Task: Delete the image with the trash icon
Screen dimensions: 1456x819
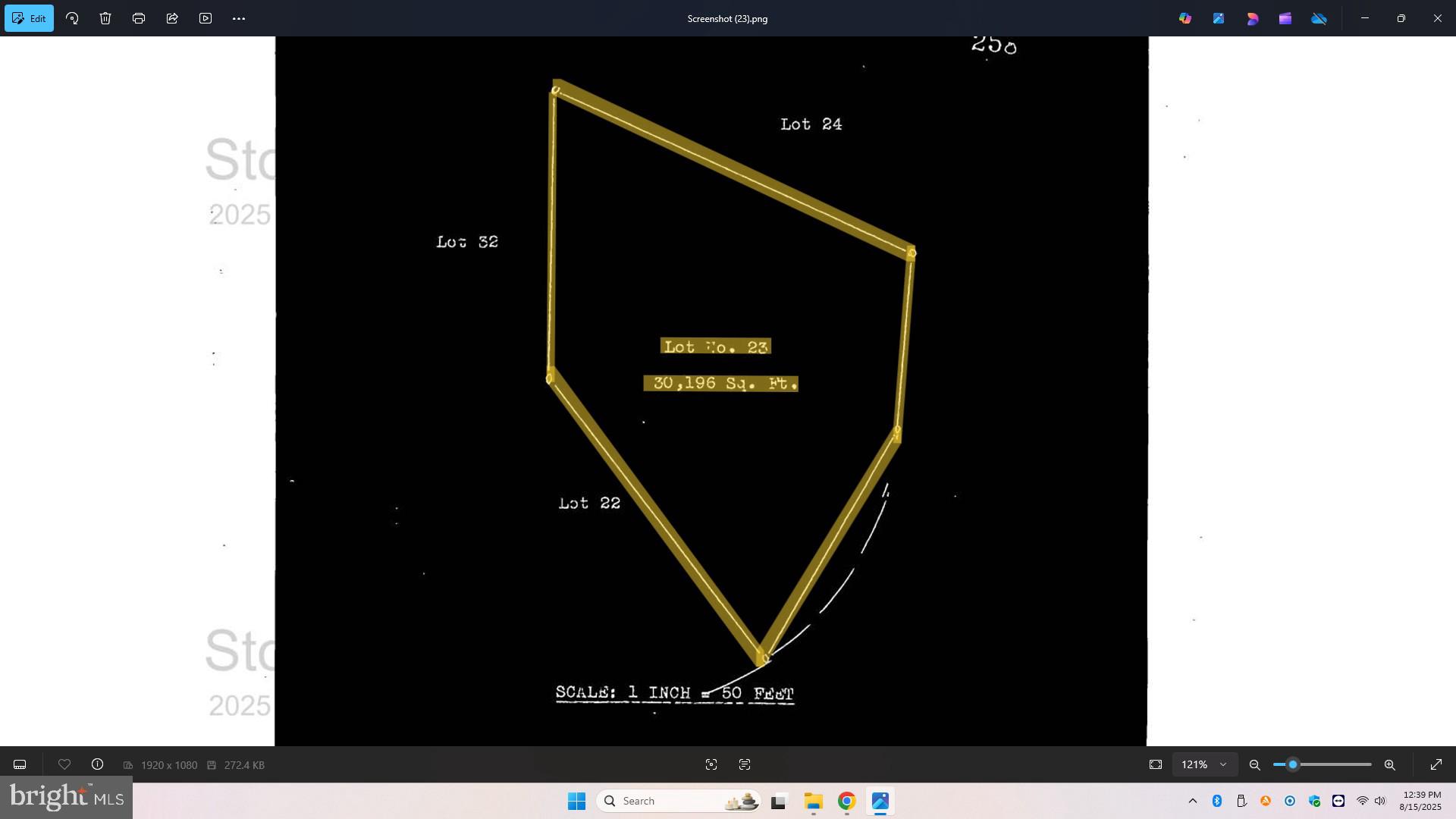Action: tap(105, 18)
